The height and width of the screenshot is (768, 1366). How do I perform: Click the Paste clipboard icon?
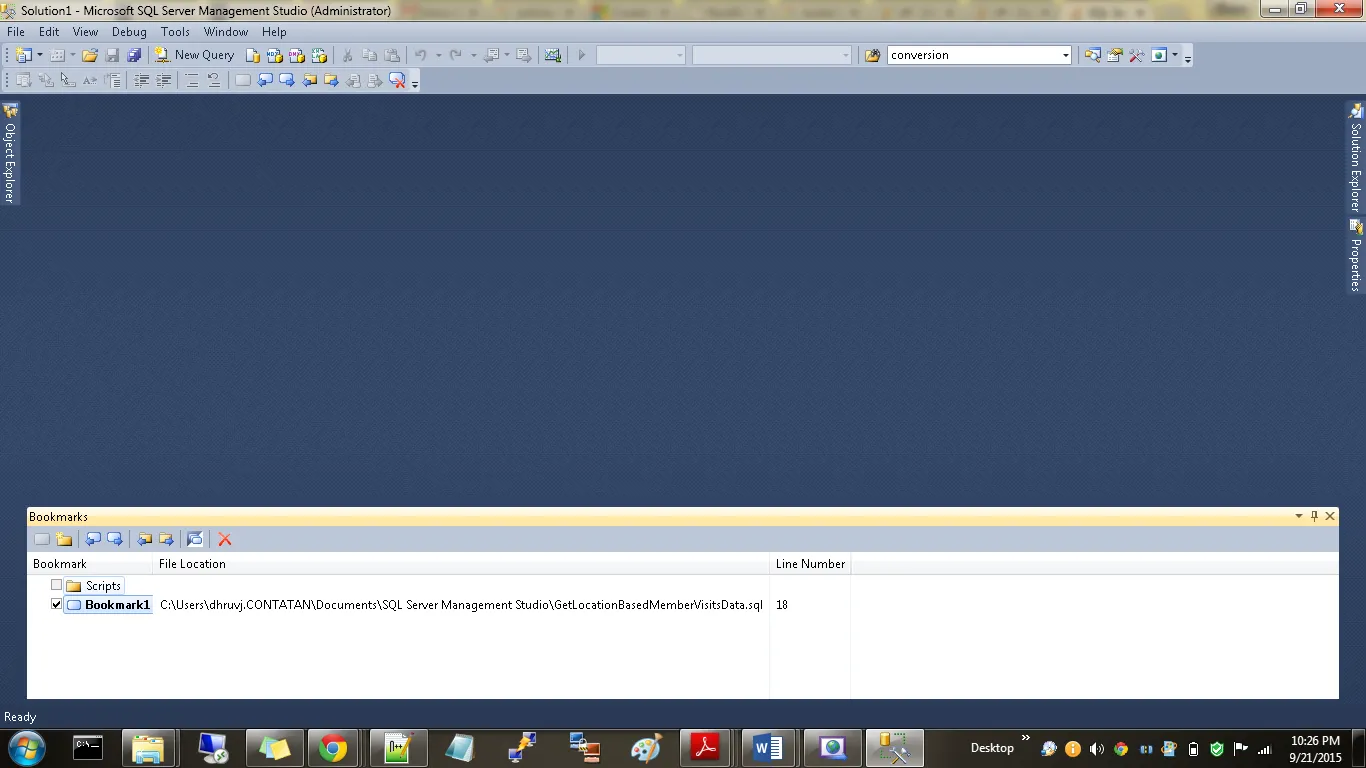click(x=392, y=55)
